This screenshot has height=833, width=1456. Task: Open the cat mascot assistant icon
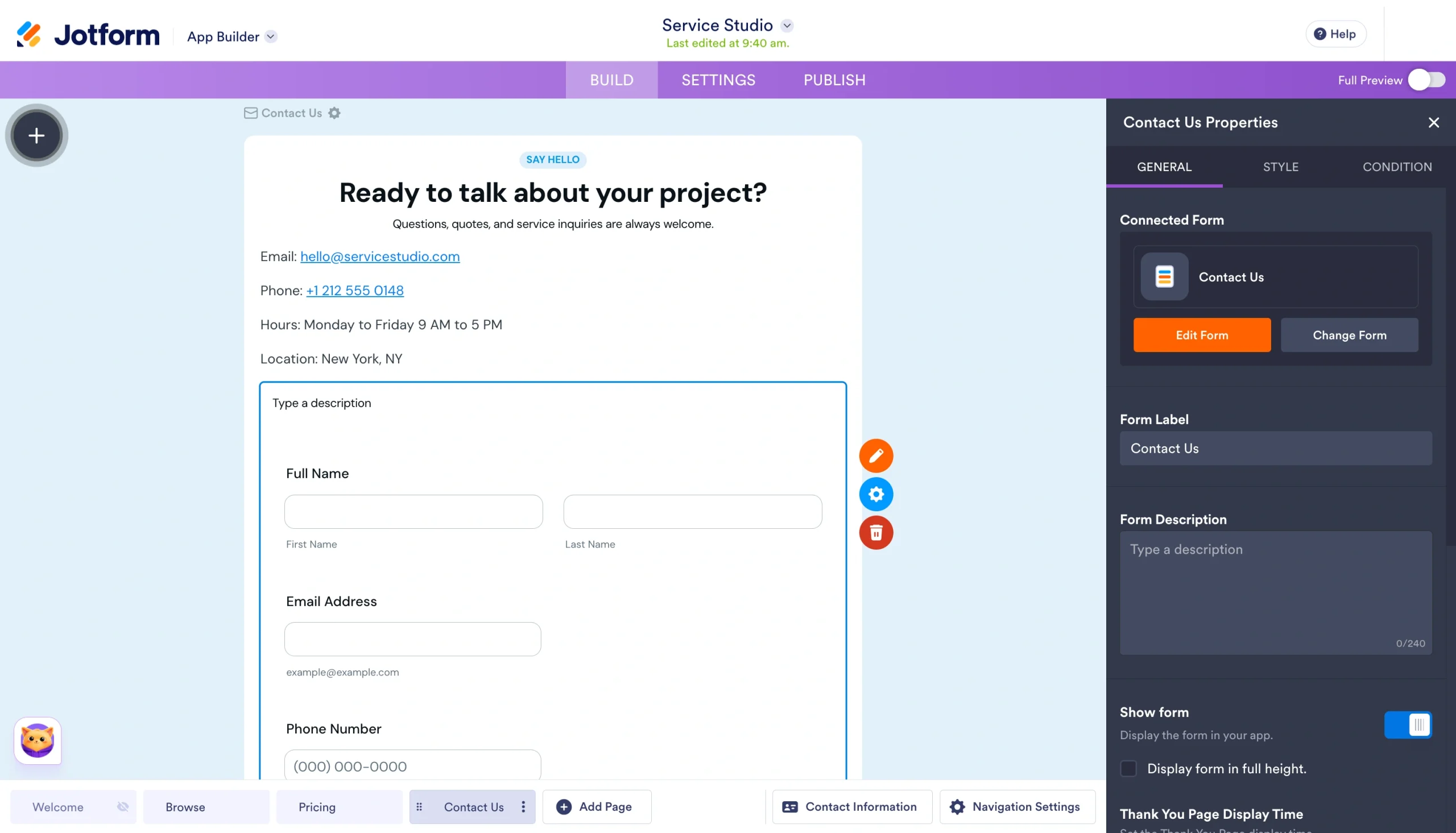(x=38, y=740)
